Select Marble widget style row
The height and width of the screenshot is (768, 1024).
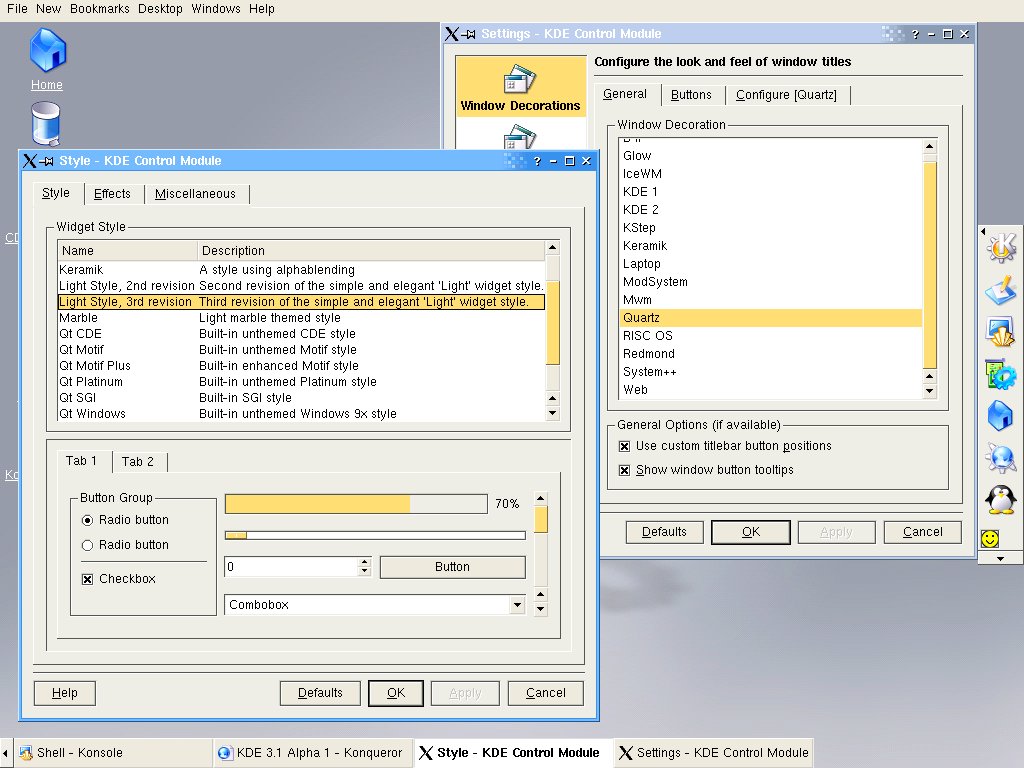pos(301,318)
